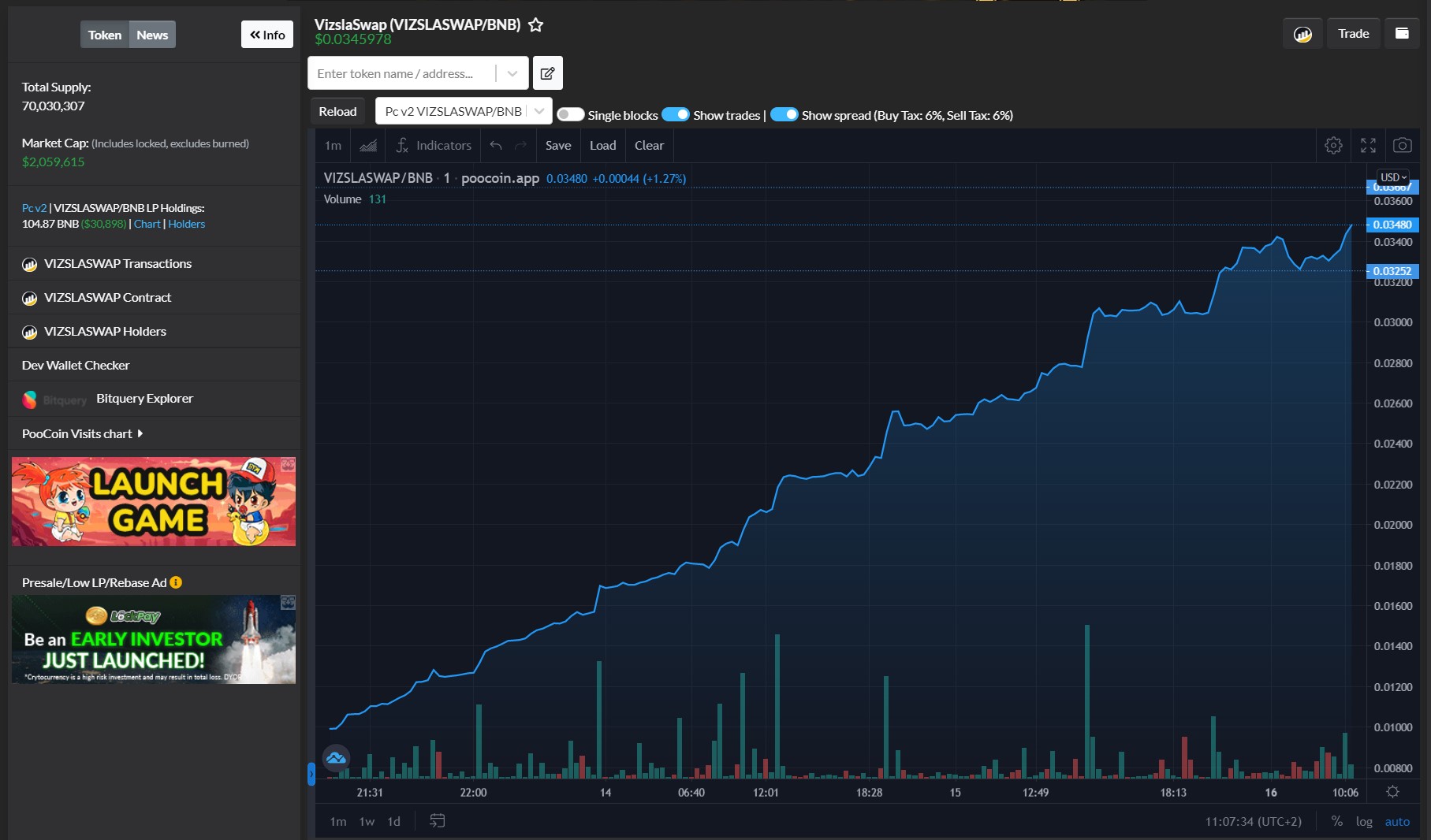Click the Early Investor Just Launched banner
Image resolution: width=1431 pixels, height=840 pixels.
(x=154, y=639)
